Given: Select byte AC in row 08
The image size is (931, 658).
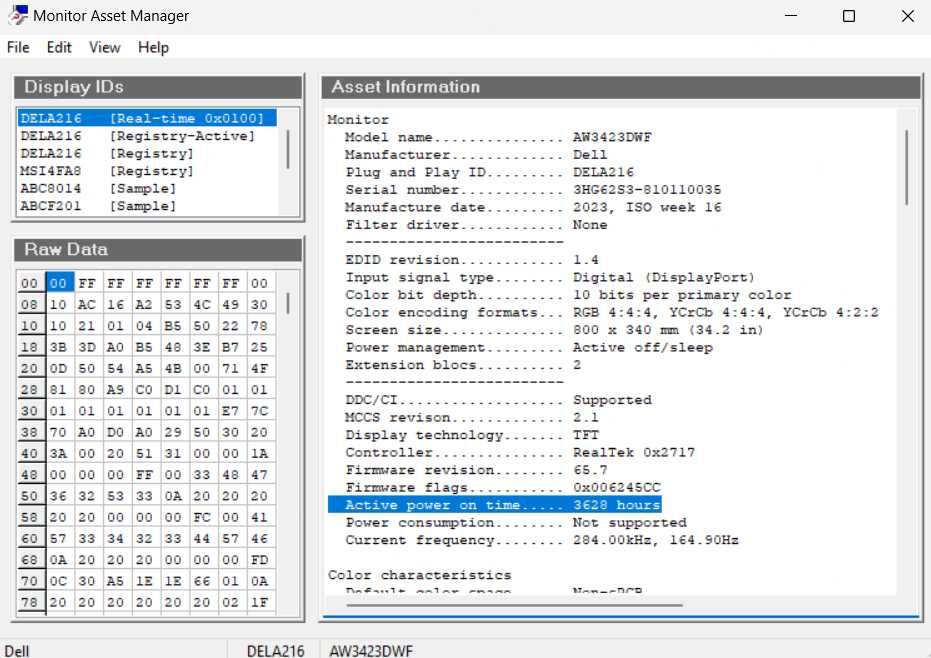Looking at the screenshot, I should [x=87, y=305].
